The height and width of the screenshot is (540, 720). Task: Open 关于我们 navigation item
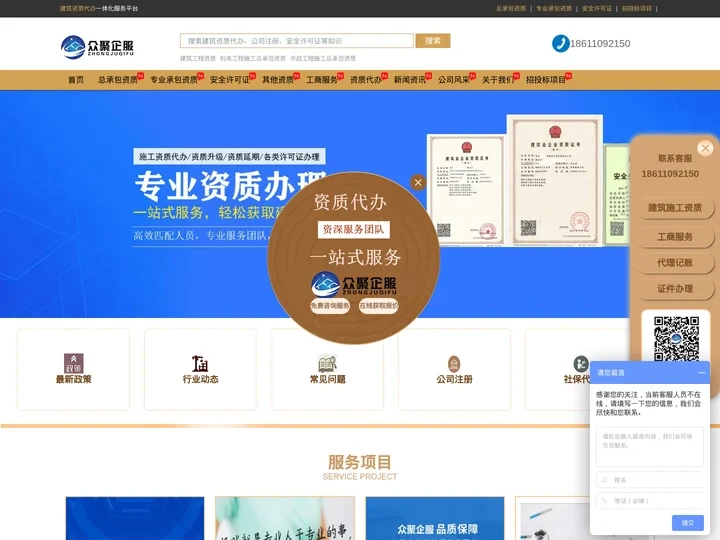pos(498,80)
